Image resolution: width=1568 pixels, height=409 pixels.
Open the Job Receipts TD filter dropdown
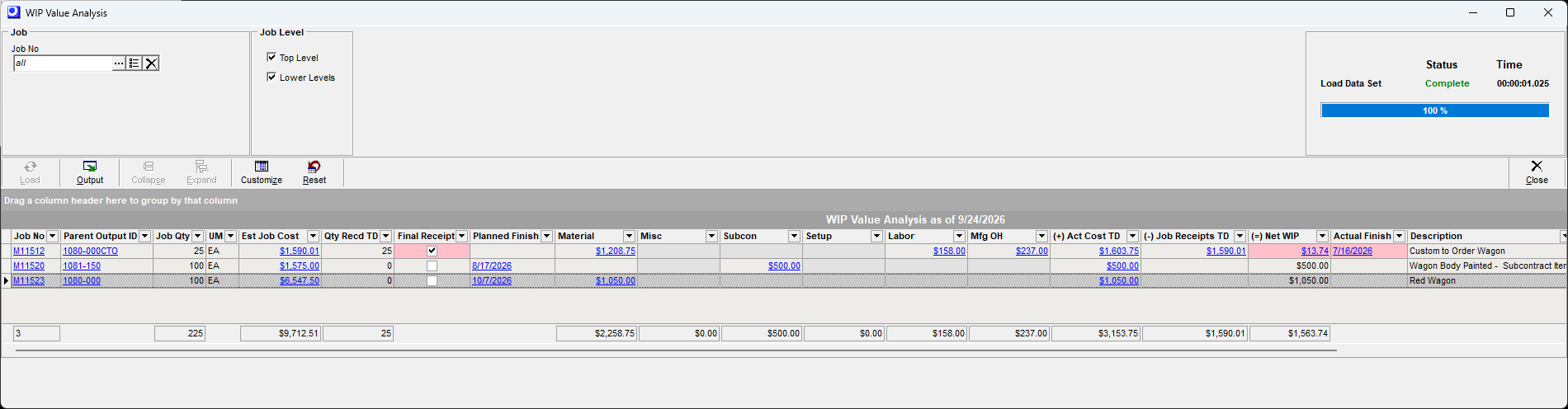pyautogui.click(x=1240, y=237)
